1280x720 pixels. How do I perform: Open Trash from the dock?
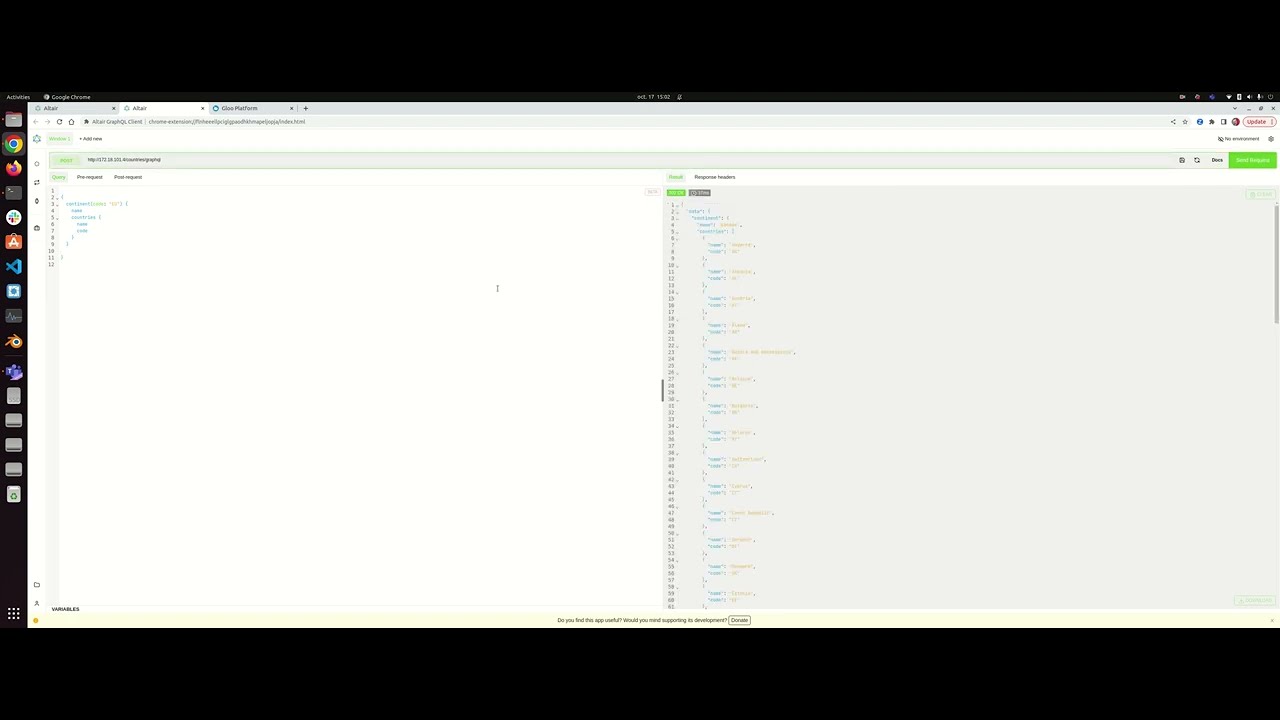pyautogui.click(x=13, y=495)
